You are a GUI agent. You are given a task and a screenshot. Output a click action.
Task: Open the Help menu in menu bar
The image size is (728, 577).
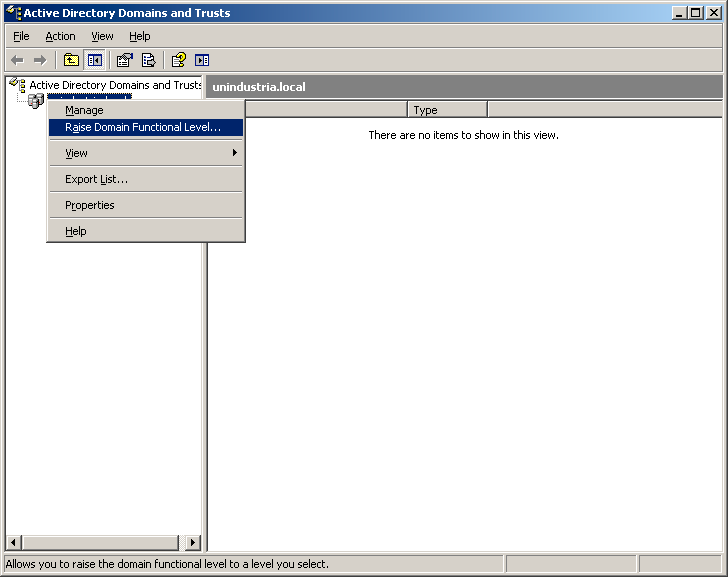click(140, 36)
